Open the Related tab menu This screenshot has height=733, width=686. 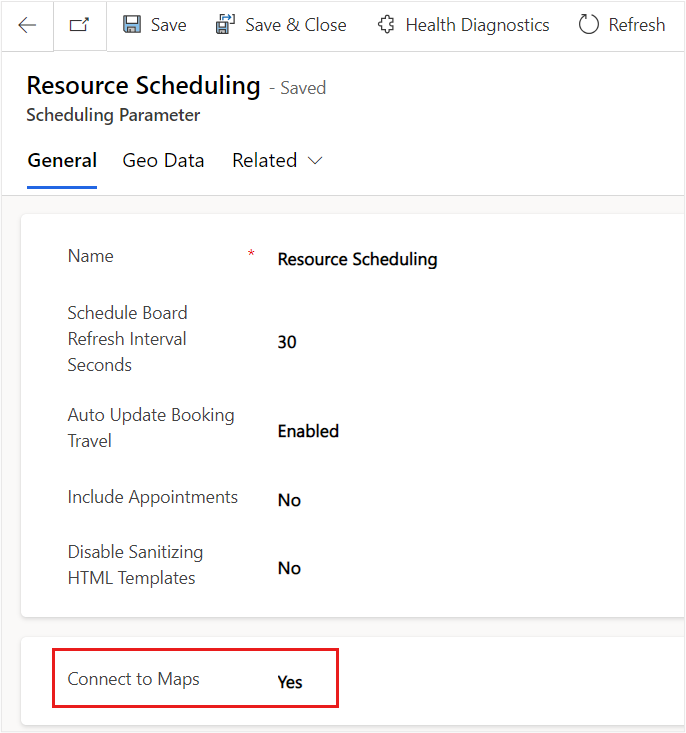point(277,161)
